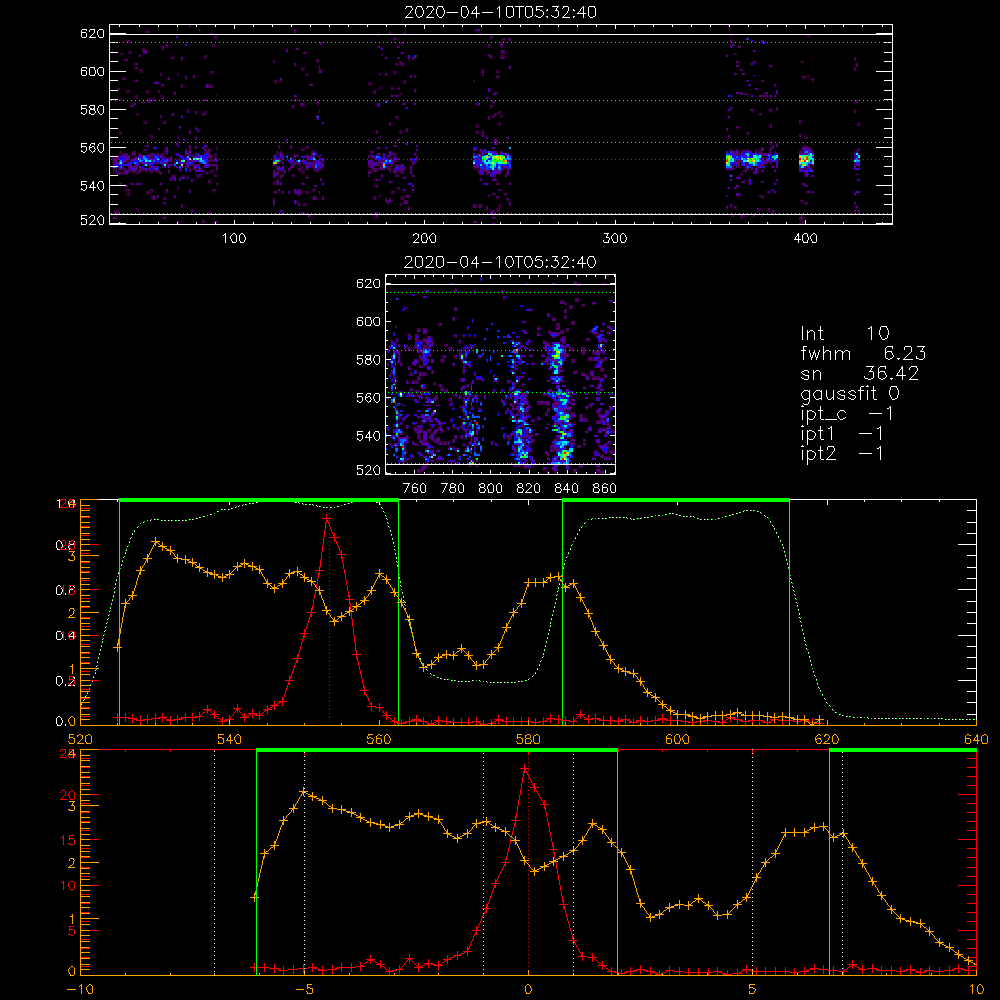This screenshot has width=1000, height=1000.
Task: Select the 'Int 10' readout
Action: click(x=845, y=333)
